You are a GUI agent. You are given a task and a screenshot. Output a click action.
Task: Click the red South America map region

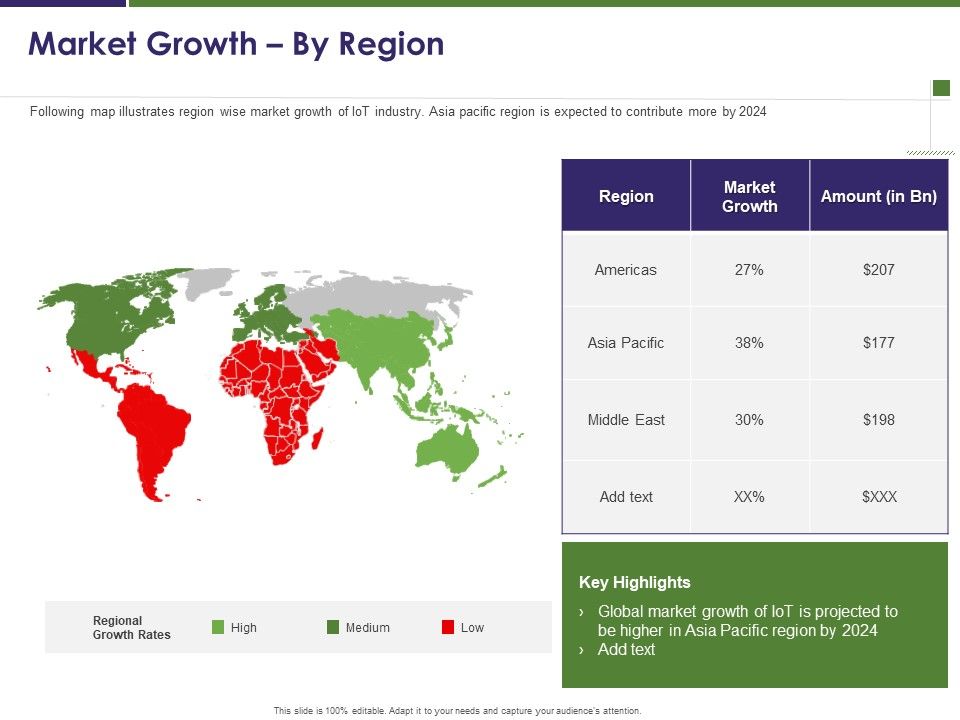coord(153,429)
